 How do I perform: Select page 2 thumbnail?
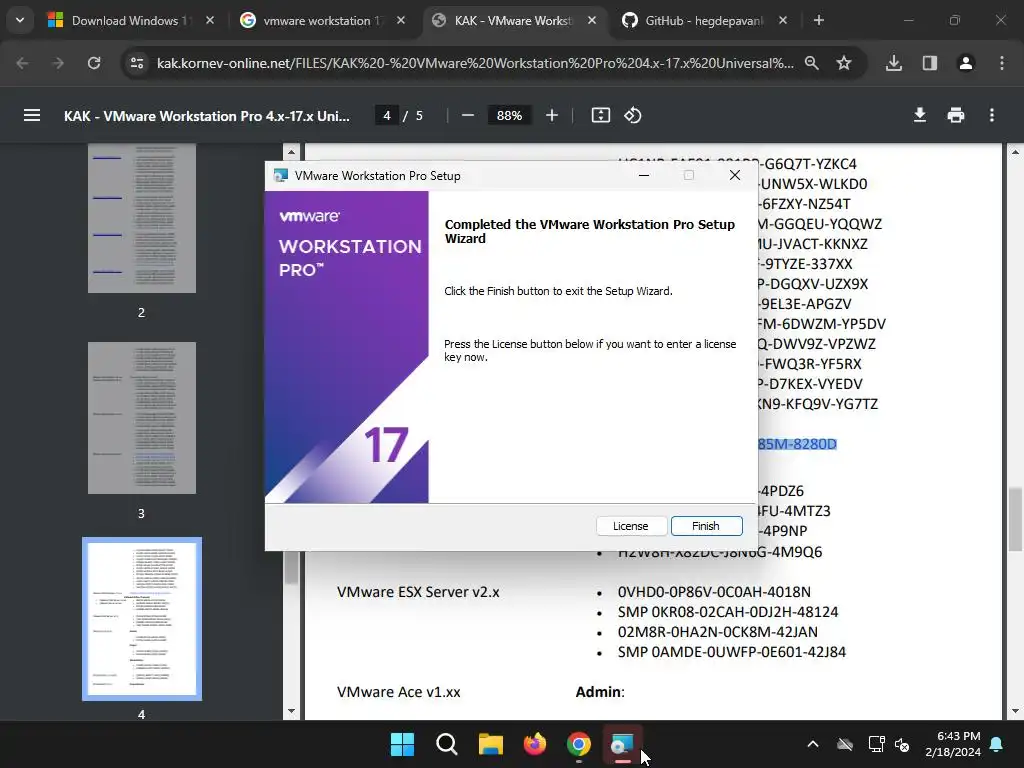coord(142,218)
